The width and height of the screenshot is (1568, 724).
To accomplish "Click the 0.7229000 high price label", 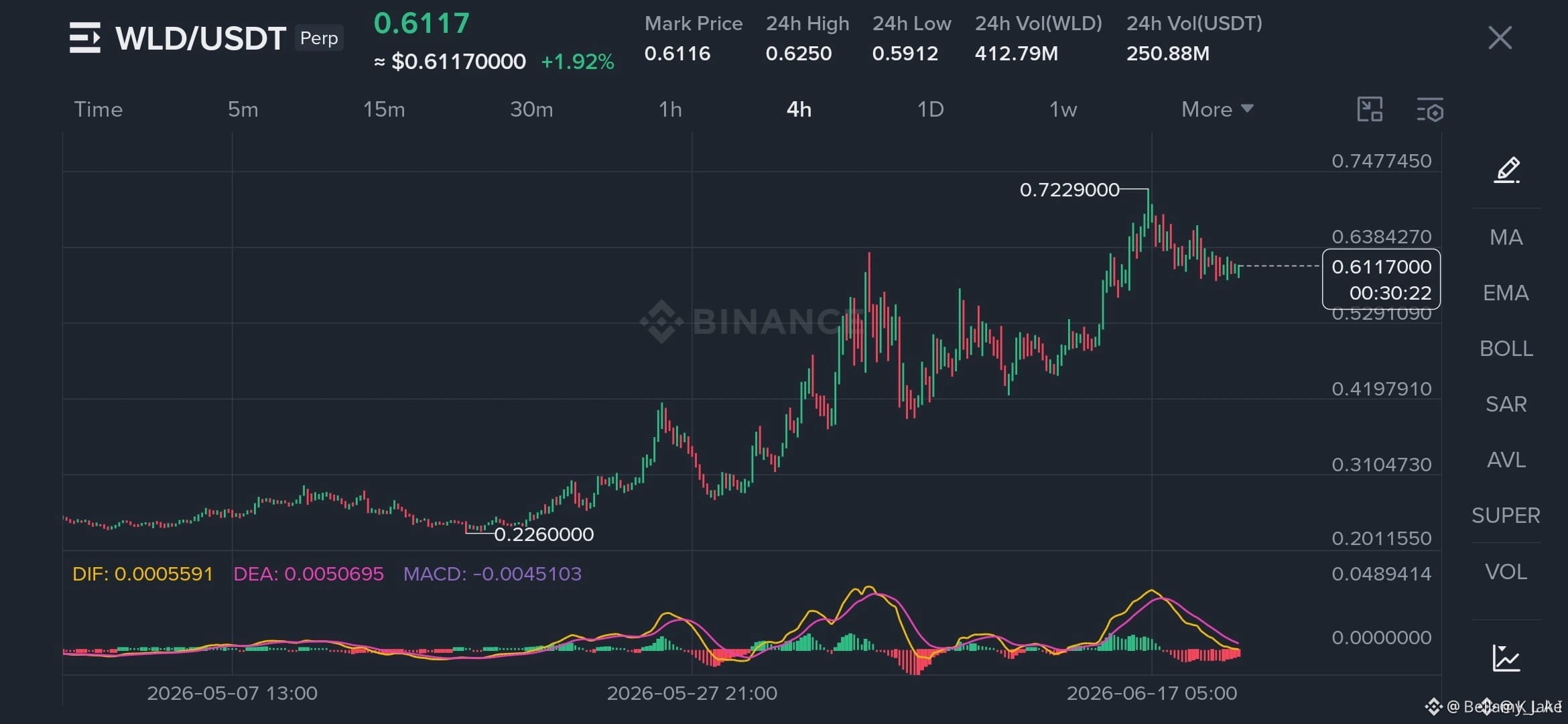I will point(1069,190).
